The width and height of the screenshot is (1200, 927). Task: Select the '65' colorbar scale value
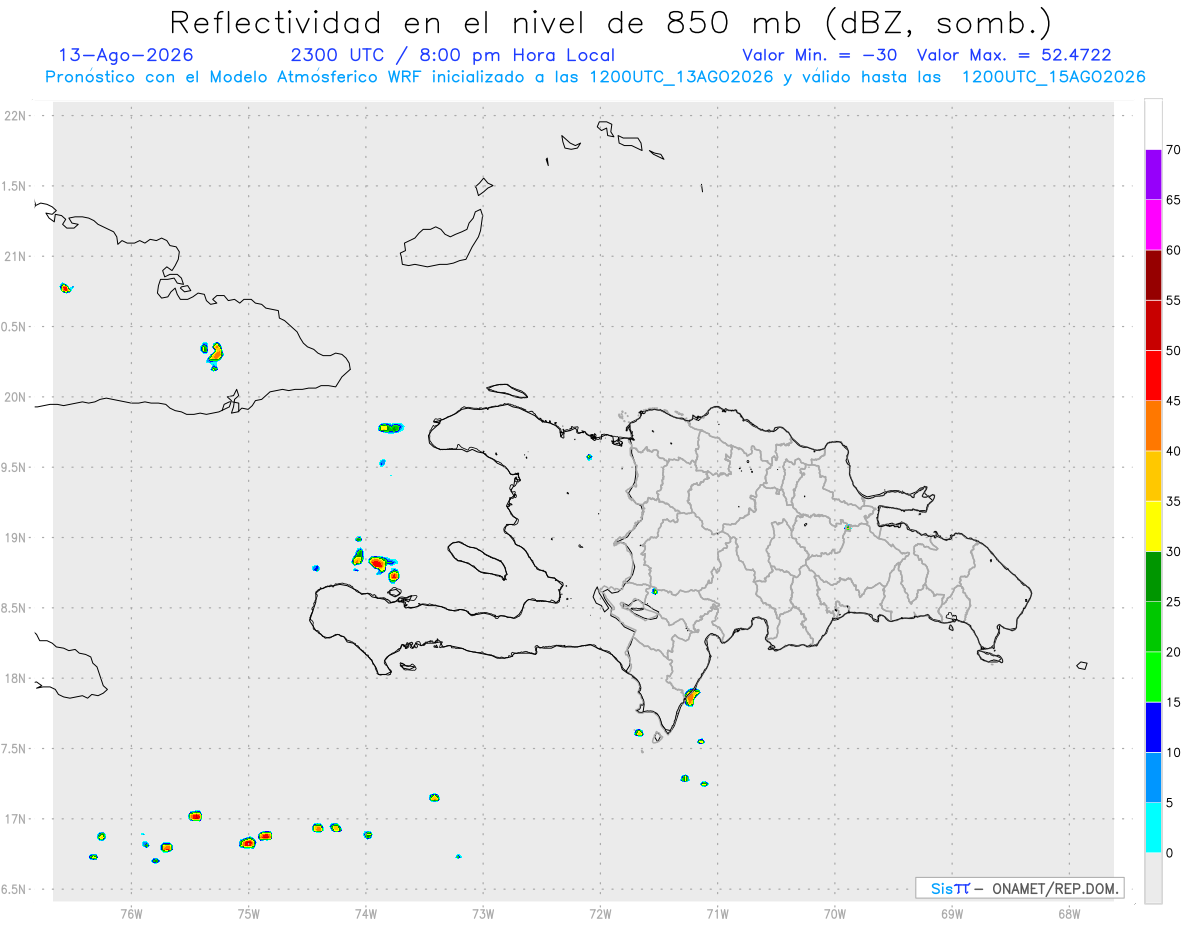[x=1174, y=200]
